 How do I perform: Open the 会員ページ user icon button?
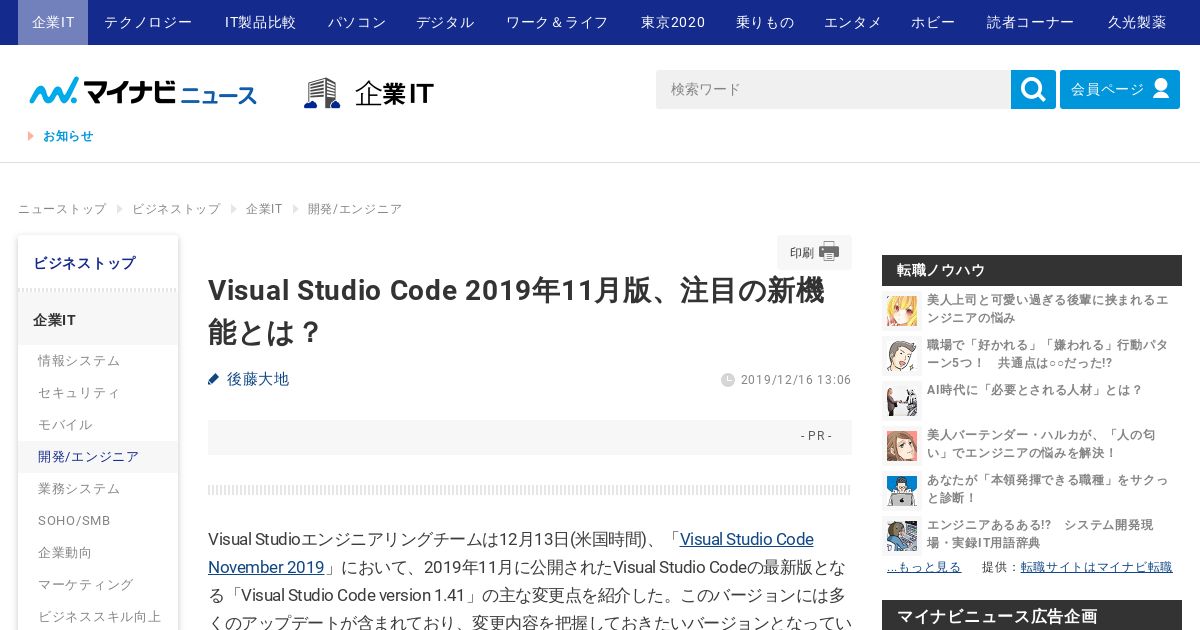(1160, 89)
